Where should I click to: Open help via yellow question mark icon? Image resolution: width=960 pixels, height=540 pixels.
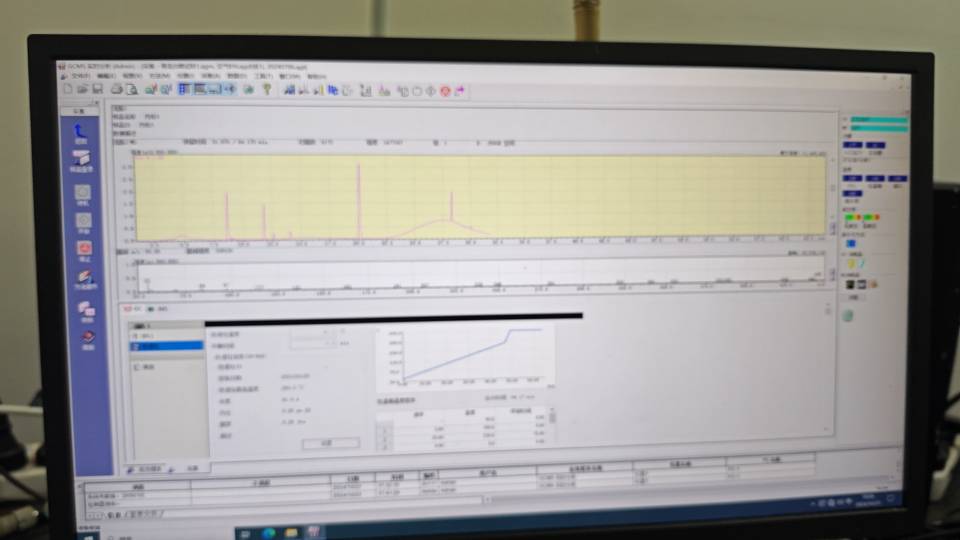pos(267,89)
